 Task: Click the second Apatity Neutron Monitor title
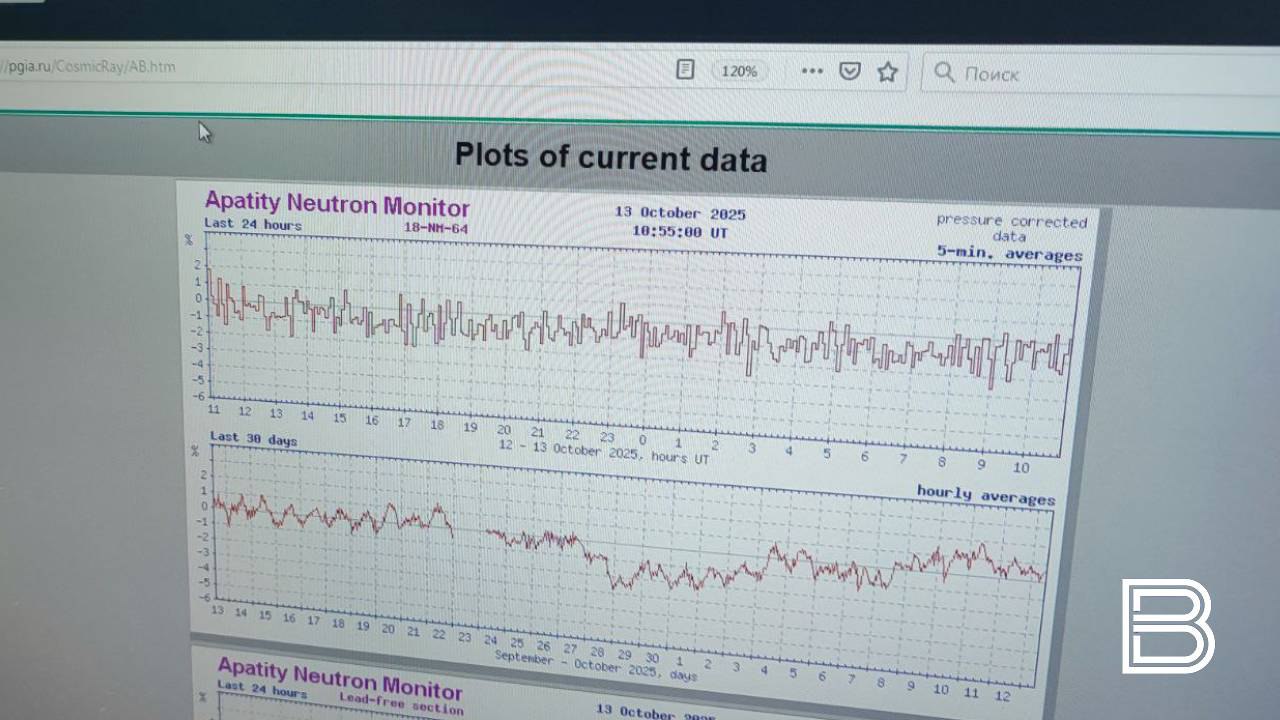(340, 678)
